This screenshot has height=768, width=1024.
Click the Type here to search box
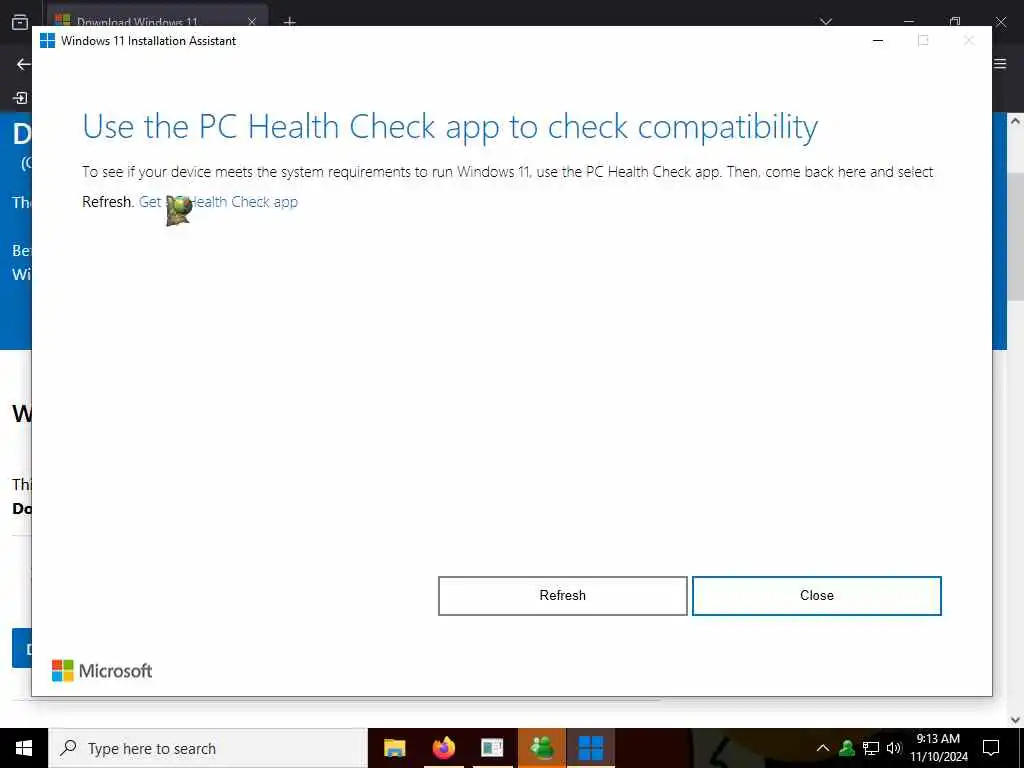click(208, 748)
